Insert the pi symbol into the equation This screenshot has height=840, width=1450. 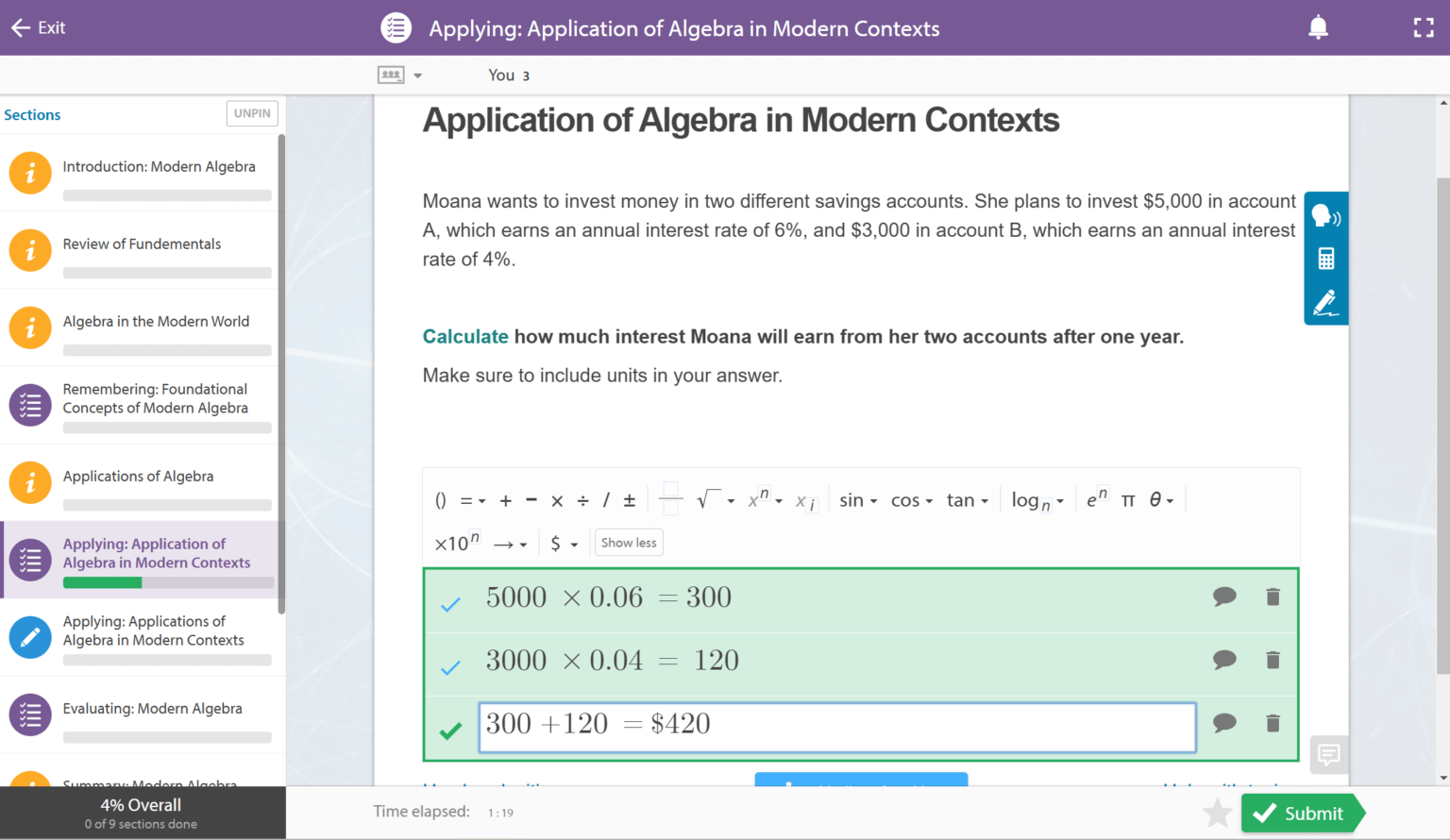[x=1129, y=499]
